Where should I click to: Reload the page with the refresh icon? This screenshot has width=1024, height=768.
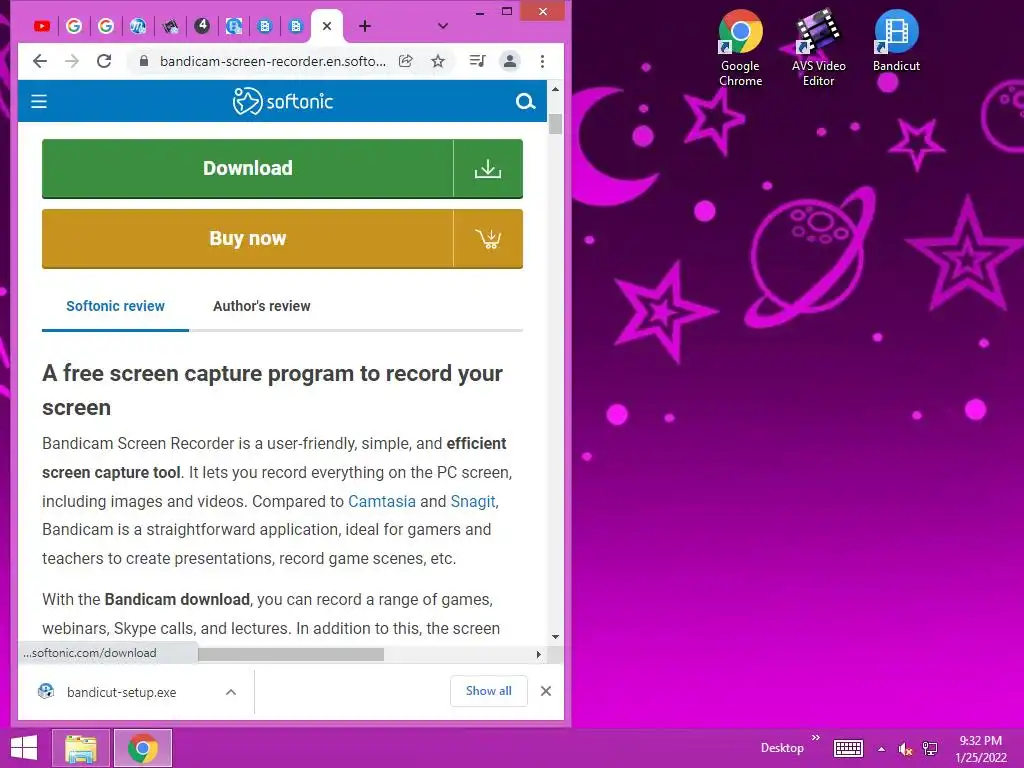[x=104, y=61]
